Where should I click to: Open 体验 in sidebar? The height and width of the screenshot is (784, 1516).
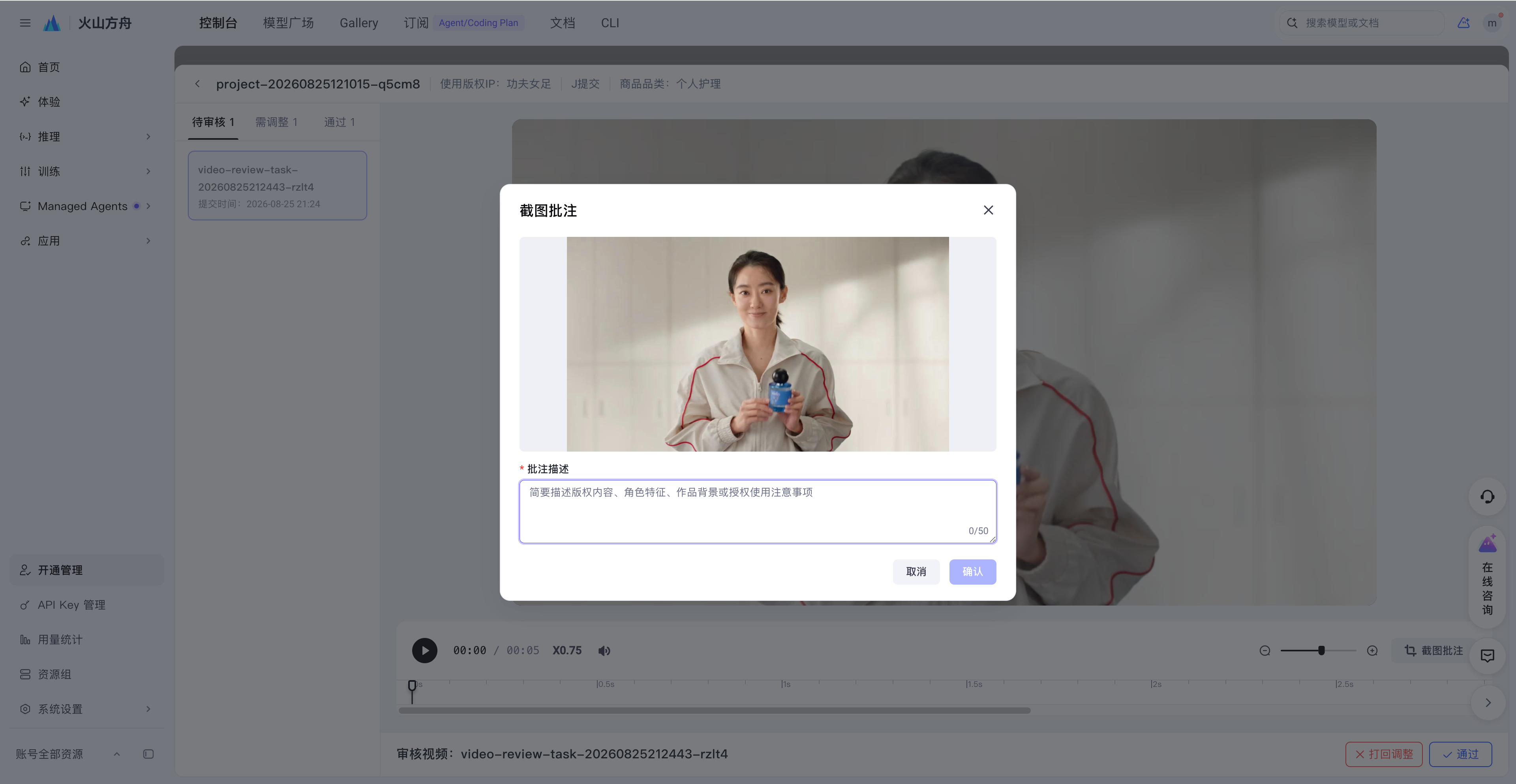click(x=86, y=102)
